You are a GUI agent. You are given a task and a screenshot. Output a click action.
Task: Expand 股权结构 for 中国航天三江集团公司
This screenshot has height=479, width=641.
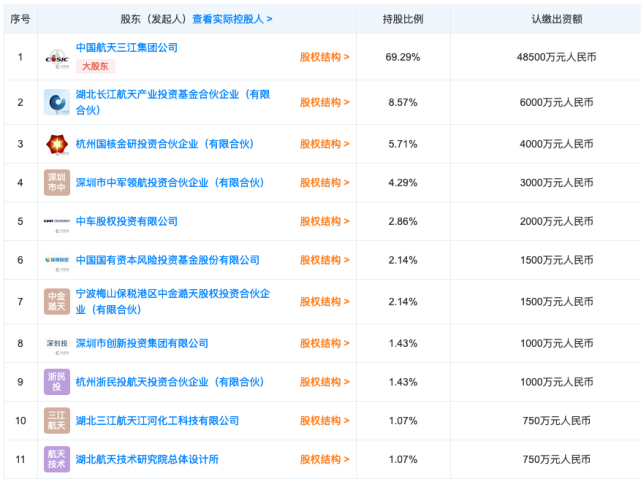(x=325, y=57)
